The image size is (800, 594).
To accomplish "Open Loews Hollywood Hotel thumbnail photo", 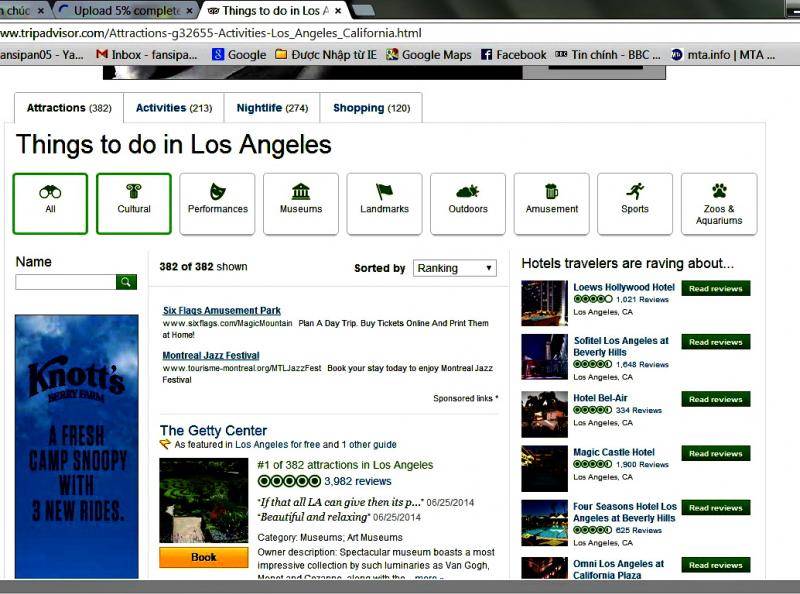I will (544, 303).
